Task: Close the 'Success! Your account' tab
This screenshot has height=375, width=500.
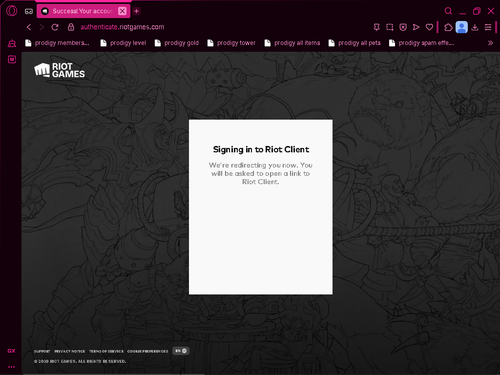Action: (122, 11)
